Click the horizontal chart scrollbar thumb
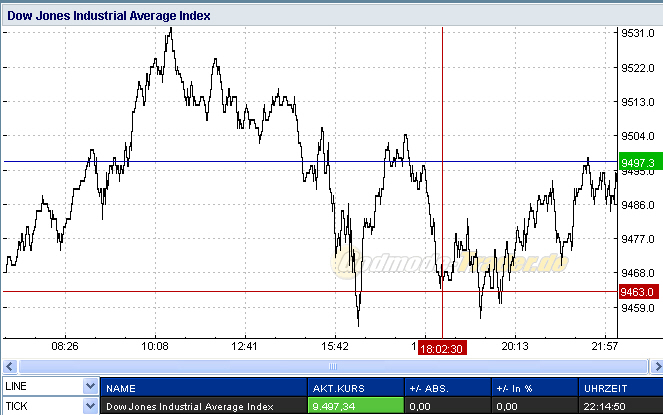This screenshot has height=415, width=663. pos(333,366)
